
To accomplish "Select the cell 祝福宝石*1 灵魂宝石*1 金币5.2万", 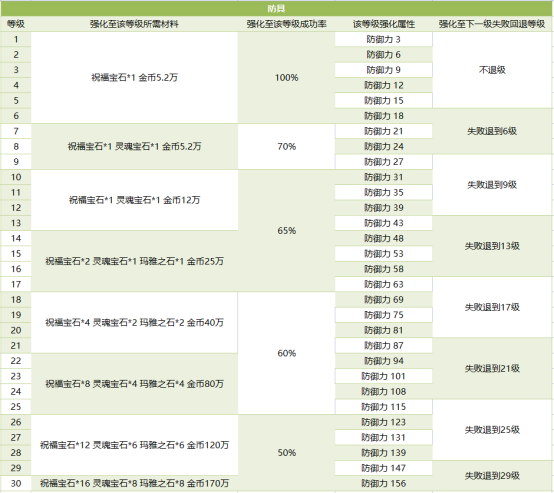I will 134,146.
